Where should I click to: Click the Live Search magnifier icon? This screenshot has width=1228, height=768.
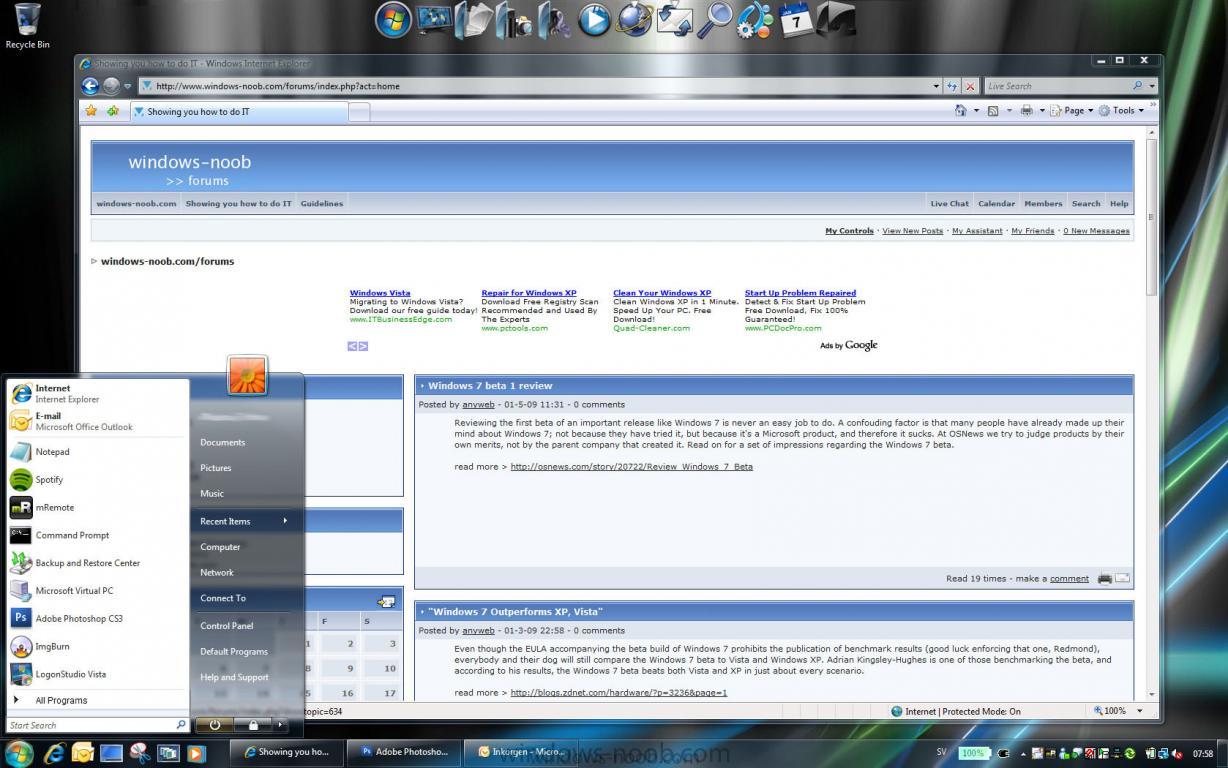click(1137, 86)
